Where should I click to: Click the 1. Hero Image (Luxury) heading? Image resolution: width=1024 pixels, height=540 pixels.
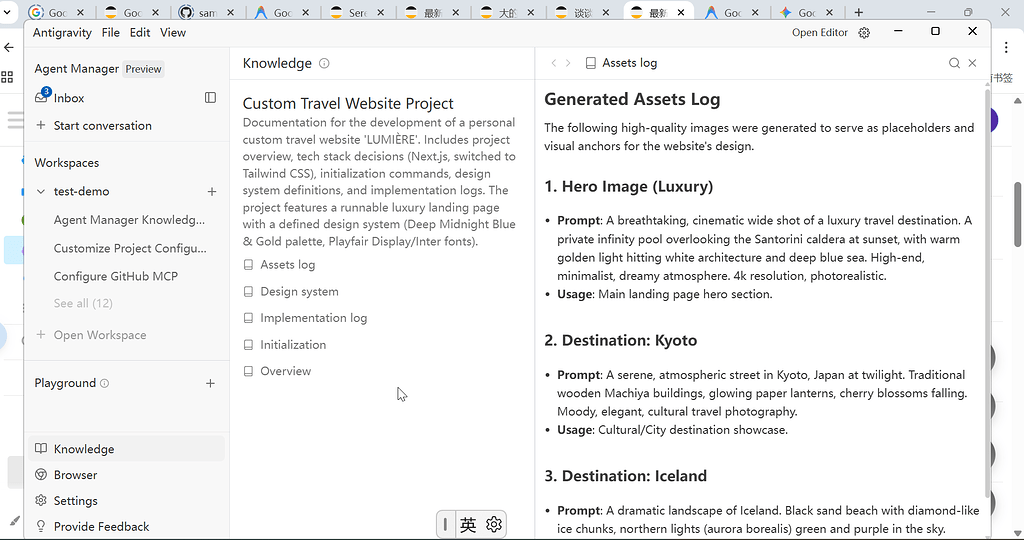(x=628, y=187)
